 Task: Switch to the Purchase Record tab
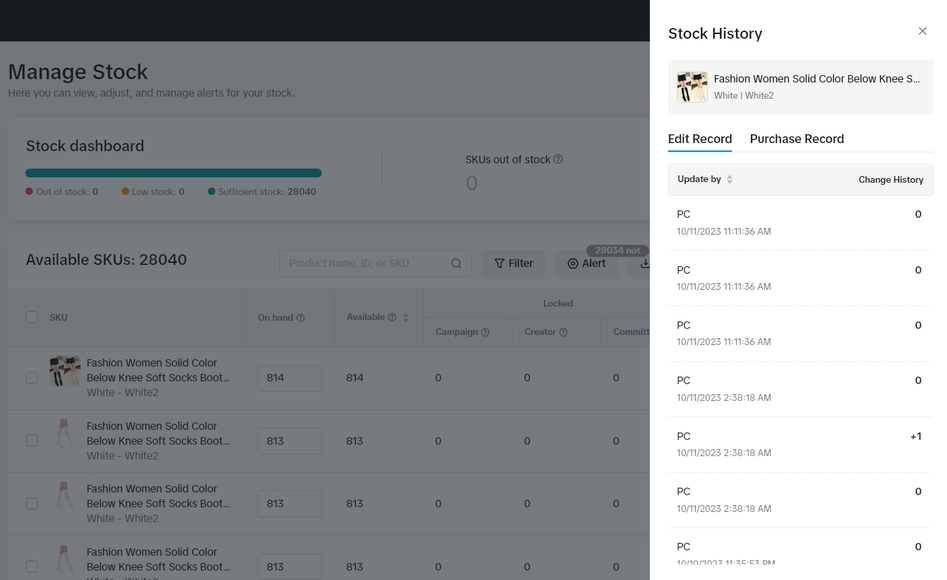[x=796, y=139]
